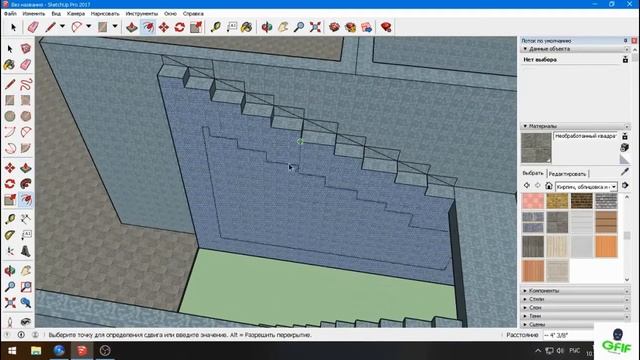Select the Freehand drawing tool

click(x=26, y=84)
